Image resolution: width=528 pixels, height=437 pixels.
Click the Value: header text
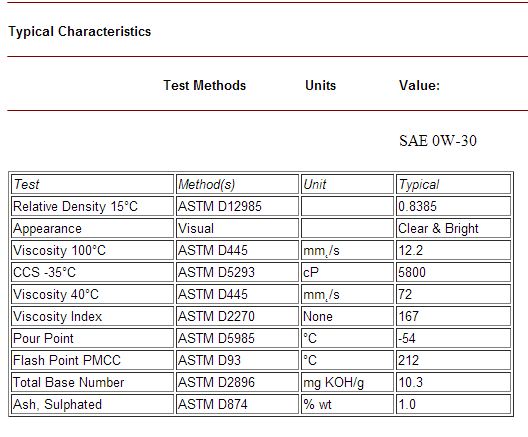tap(419, 85)
